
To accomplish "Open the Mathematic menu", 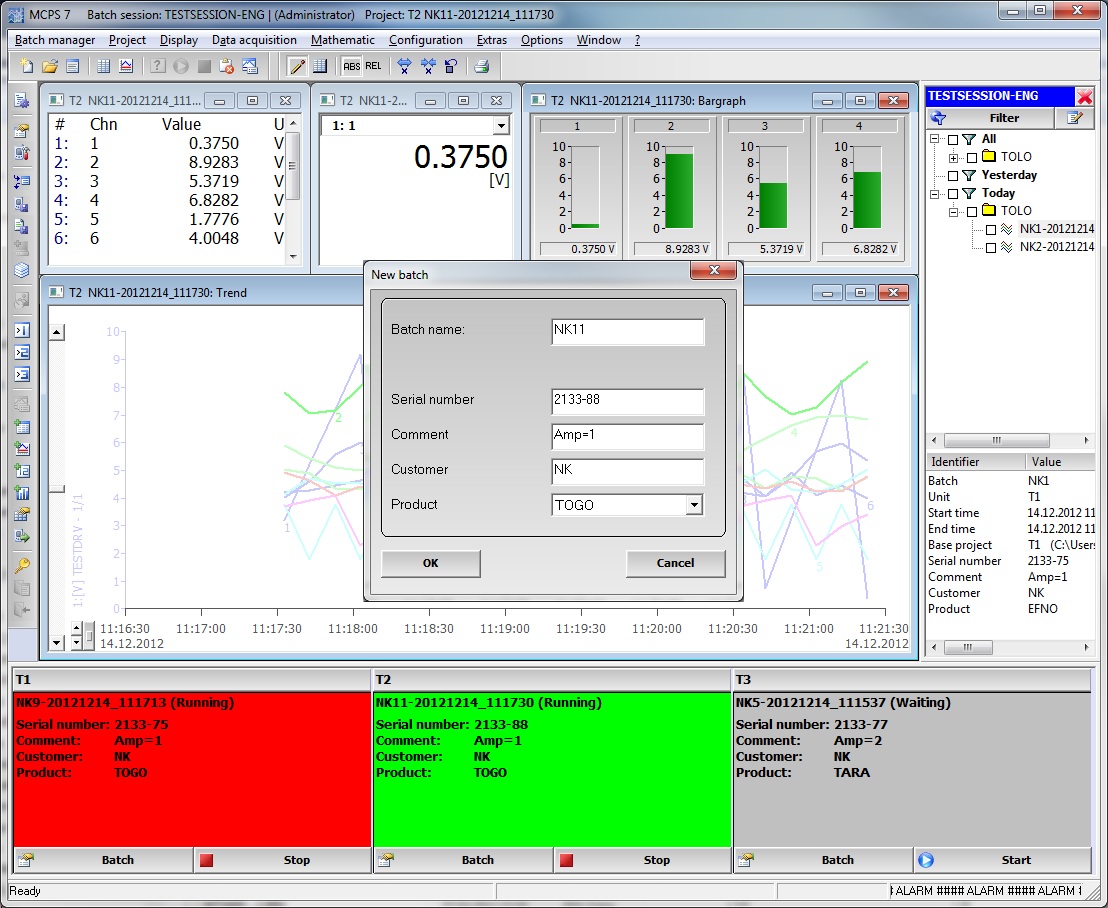I will point(342,40).
